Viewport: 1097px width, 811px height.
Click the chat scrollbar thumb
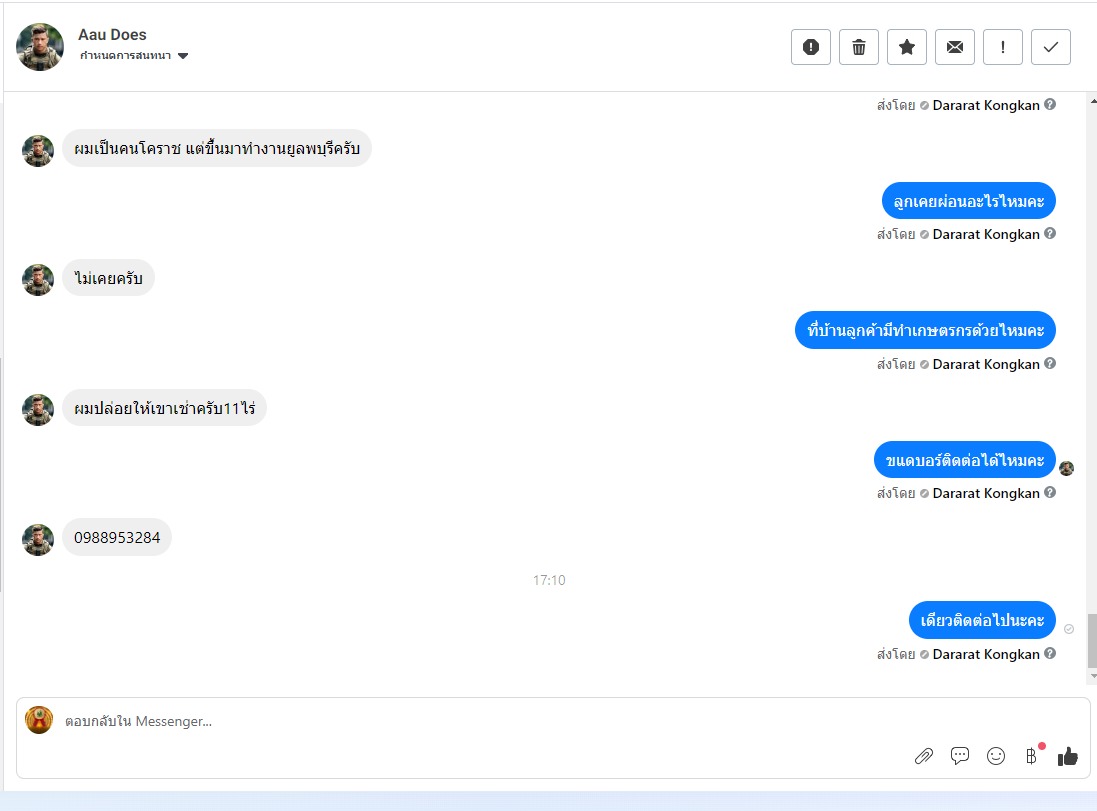(1092, 640)
